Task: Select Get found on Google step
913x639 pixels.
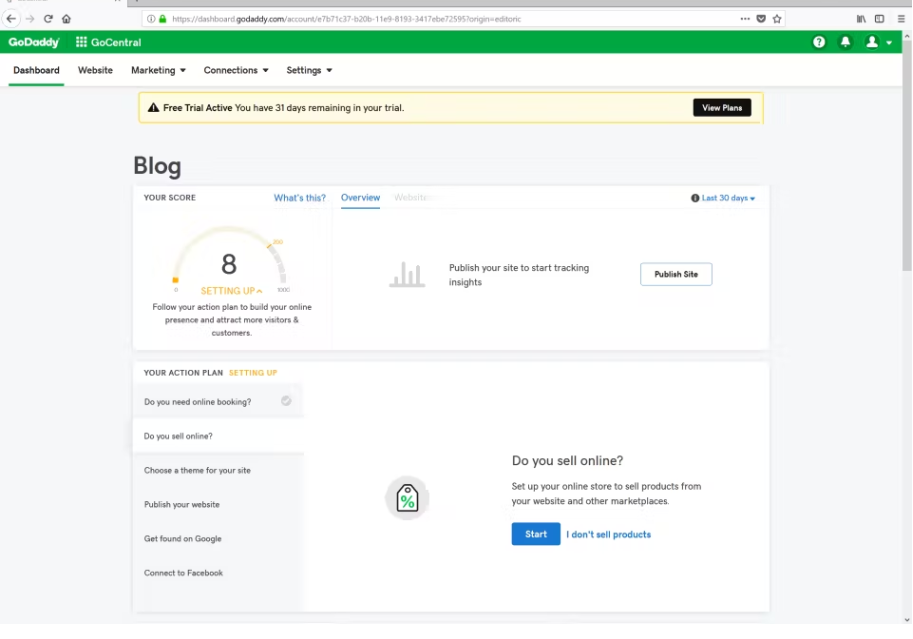Action: pos(218,539)
